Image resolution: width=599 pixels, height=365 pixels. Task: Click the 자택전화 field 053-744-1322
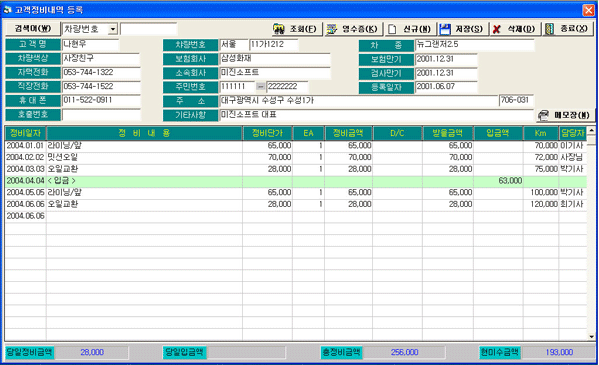click(101, 73)
